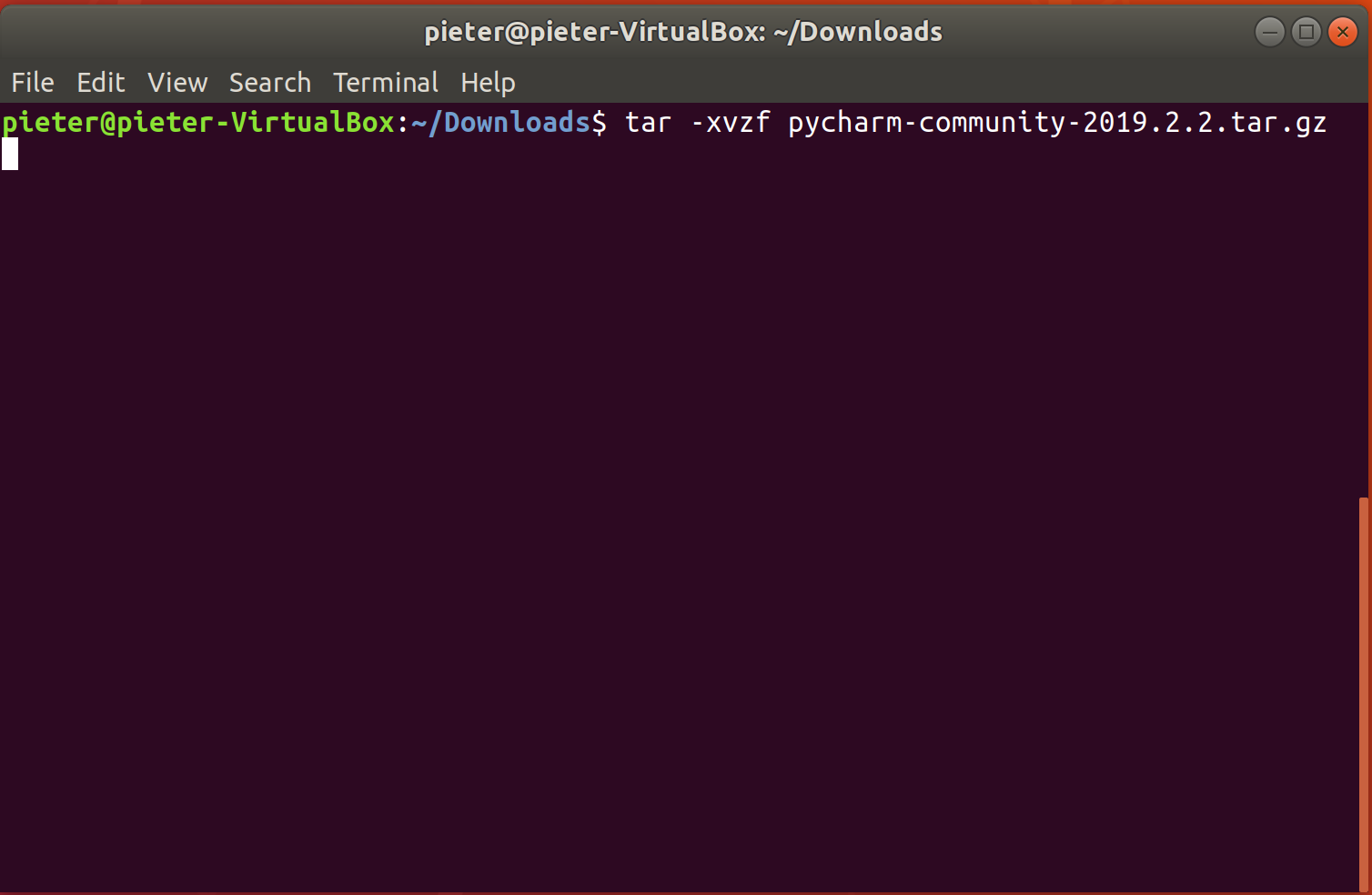Click the window title pieter@pieter-VirtualBox: ~/Downloads
This screenshot has height=895, width=1372.
coord(682,31)
